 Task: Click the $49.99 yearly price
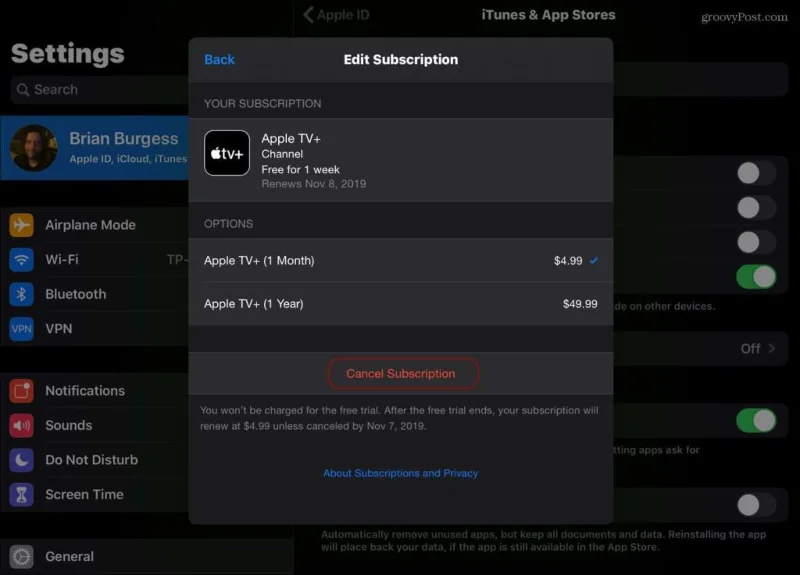pos(580,304)
